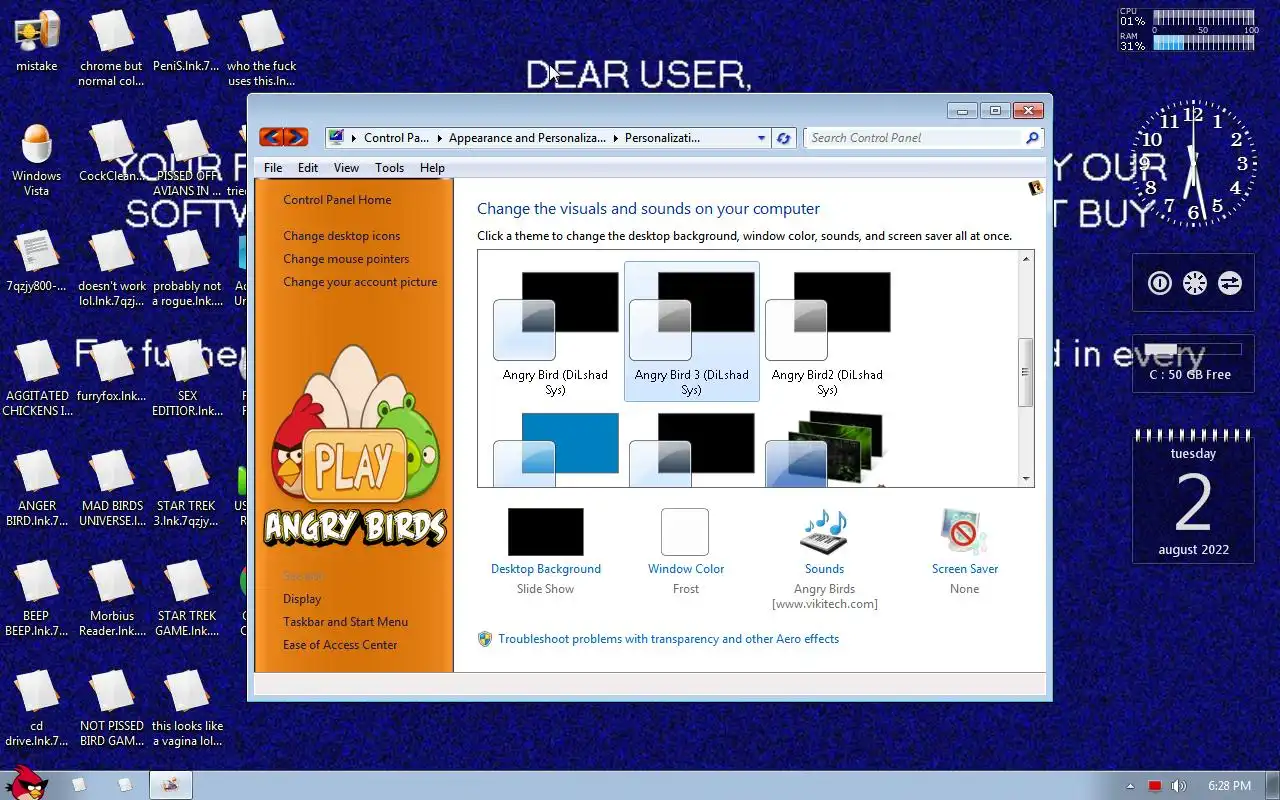Open the Display link in sidebar

302,599
